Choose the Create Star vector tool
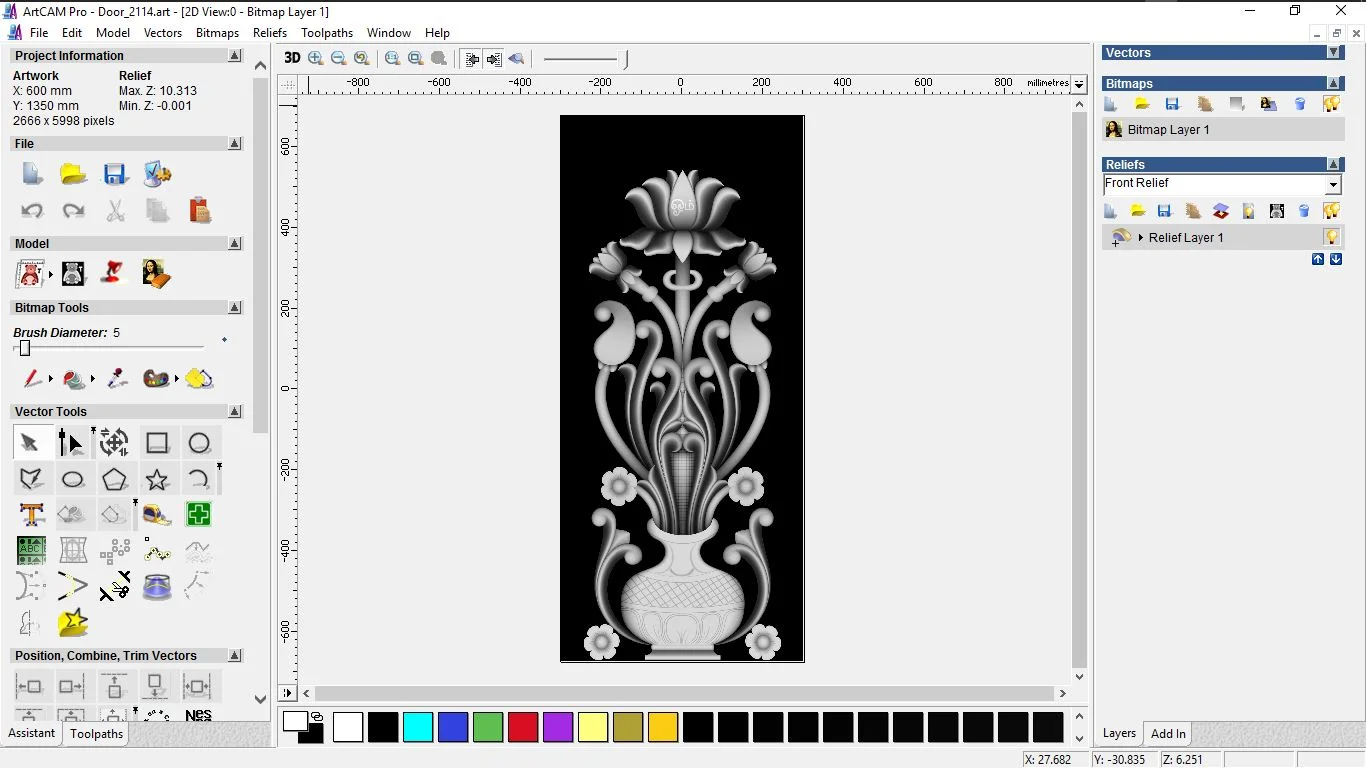This screenshot has width=1366, height=768. 157,479
